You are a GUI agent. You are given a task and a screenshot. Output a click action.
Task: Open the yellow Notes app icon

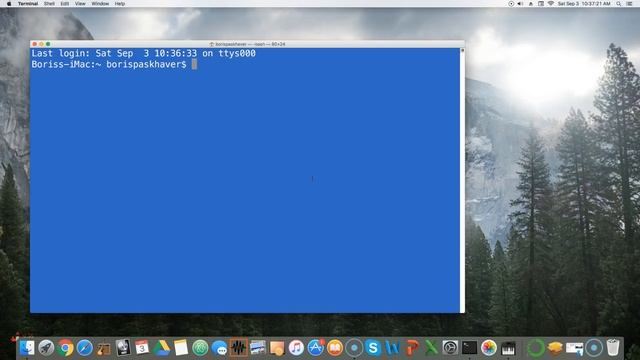tap(181, 348)
